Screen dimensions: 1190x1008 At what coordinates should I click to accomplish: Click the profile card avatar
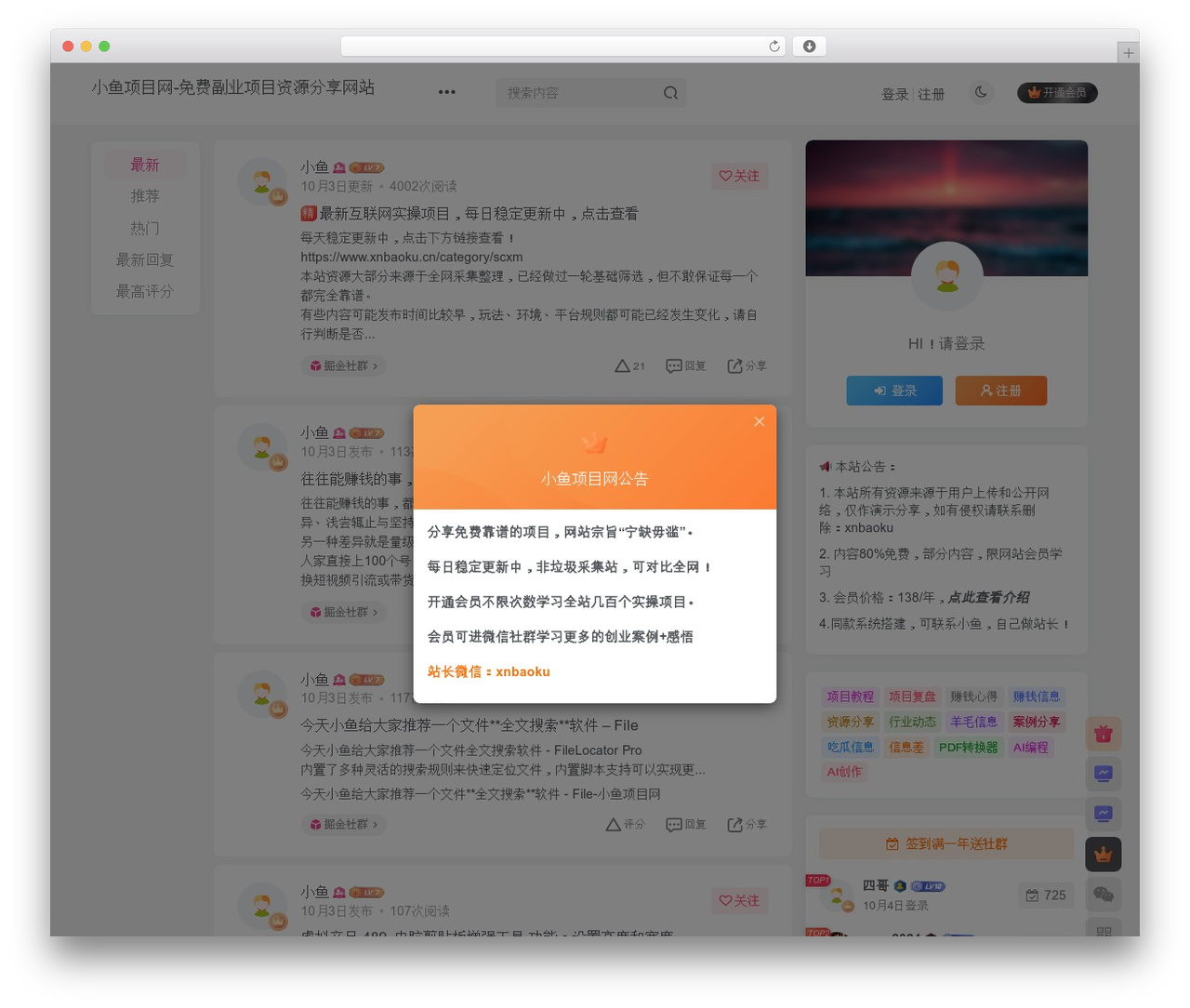(x=947, y=276)
